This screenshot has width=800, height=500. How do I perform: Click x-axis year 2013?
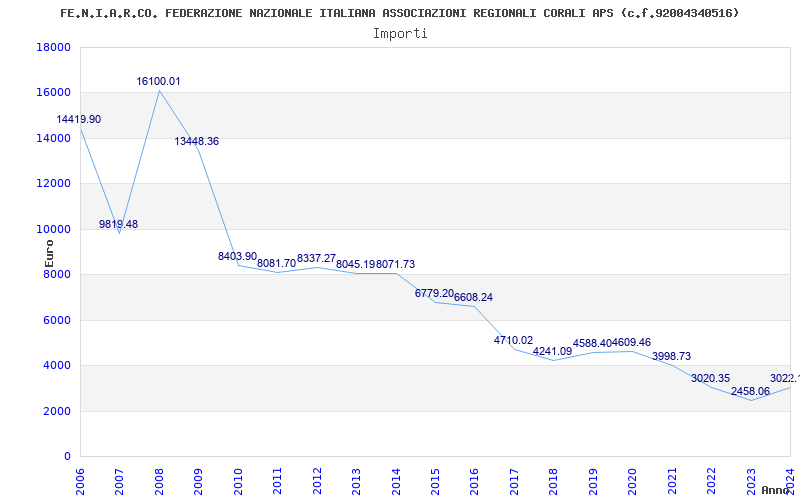coord(356,482)
